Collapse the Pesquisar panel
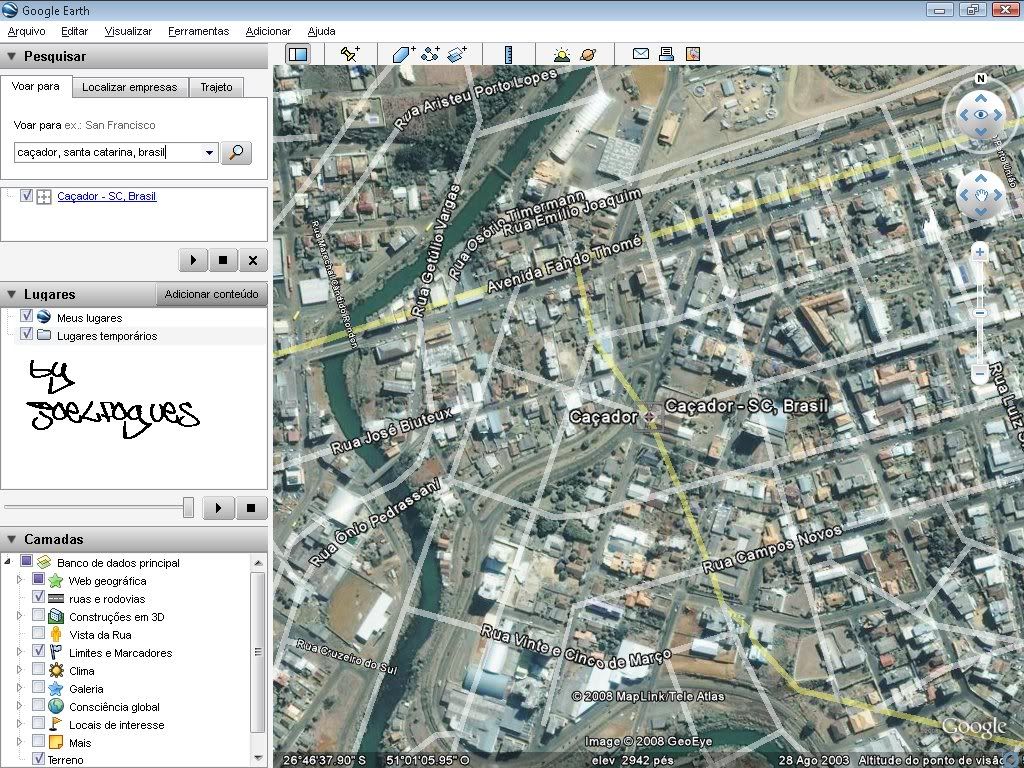Screen dimensions: 1024x768 pos(11,57)
